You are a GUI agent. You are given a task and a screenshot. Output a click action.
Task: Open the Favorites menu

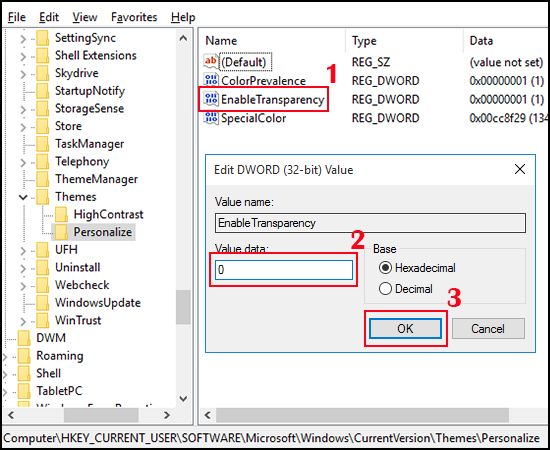(134, 17)
